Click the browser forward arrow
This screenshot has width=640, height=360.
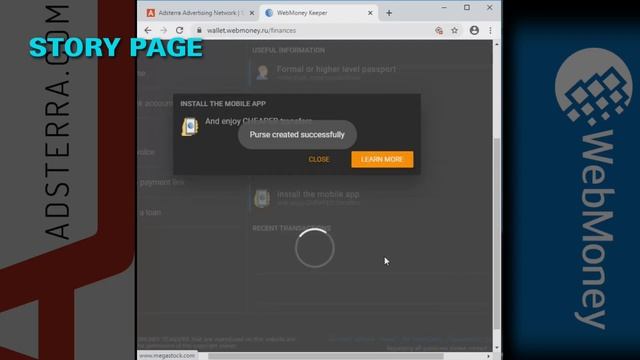[164, 30]
